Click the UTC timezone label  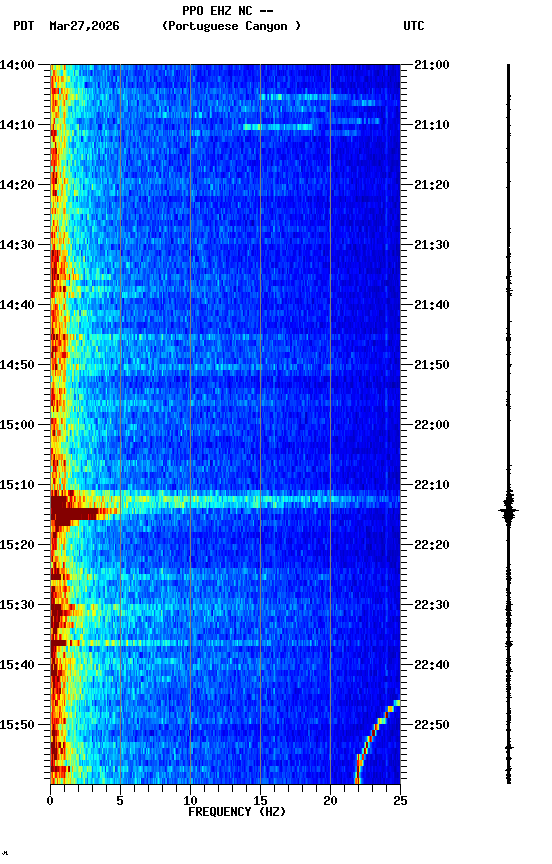(414, 26)
